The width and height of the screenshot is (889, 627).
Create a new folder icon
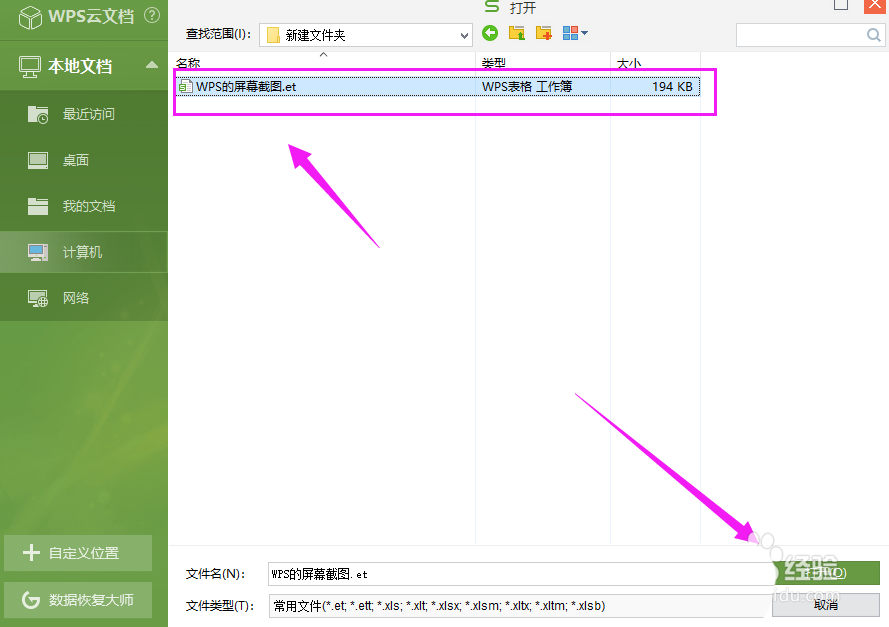click(x=543, y=33)
